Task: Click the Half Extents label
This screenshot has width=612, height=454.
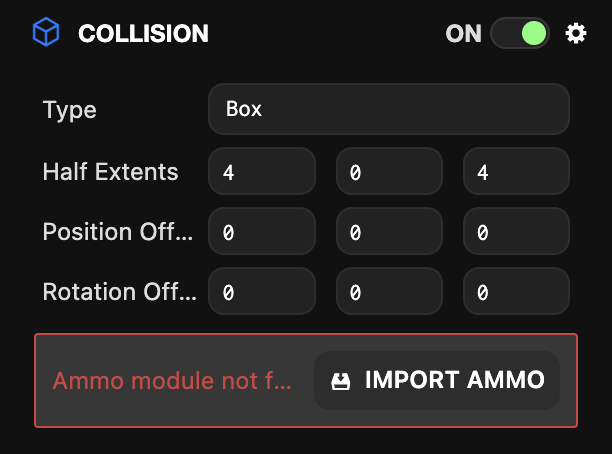Action: coord(110,172)
